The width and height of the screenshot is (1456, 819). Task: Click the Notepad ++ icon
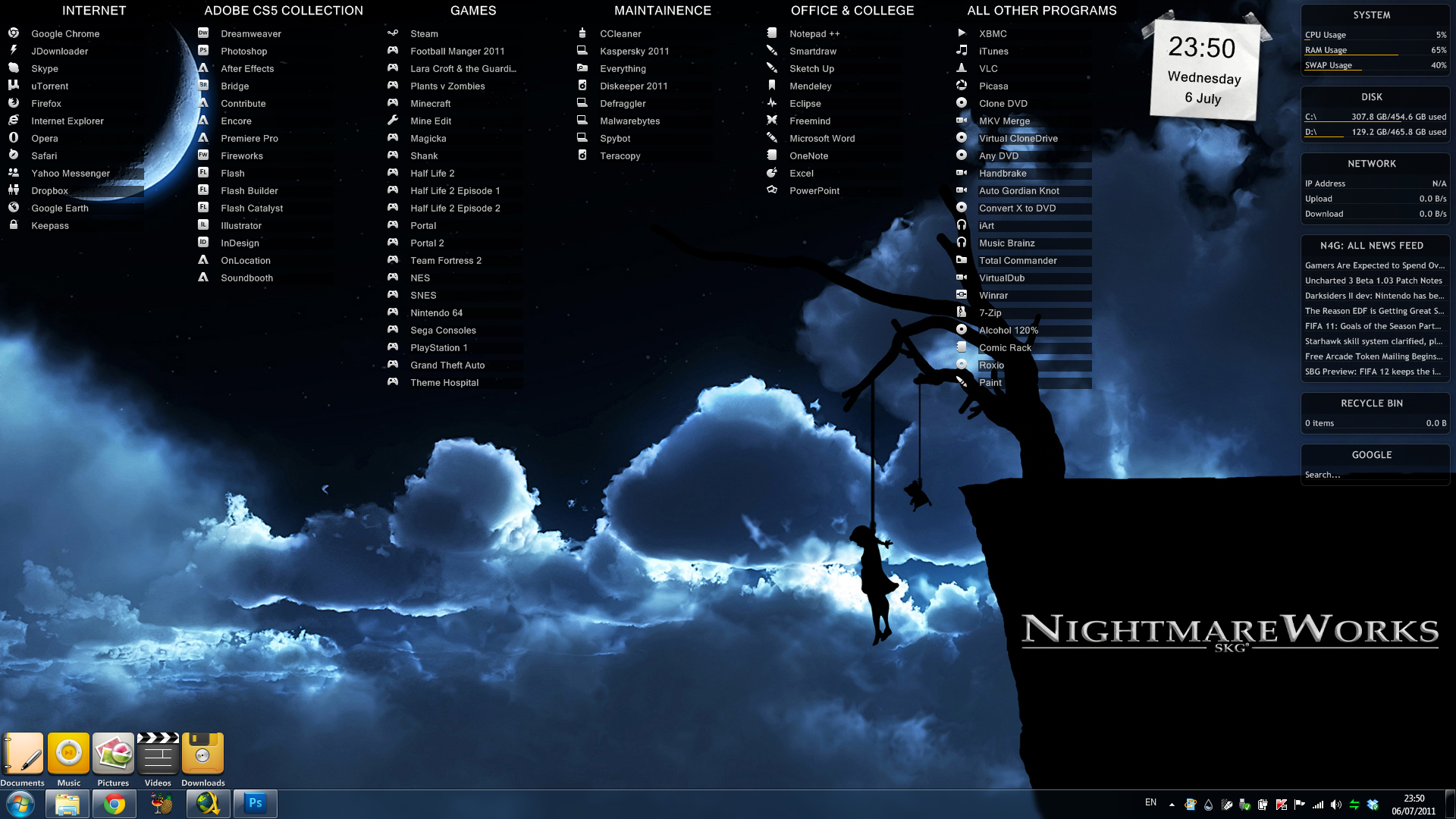tap(772, 33)
